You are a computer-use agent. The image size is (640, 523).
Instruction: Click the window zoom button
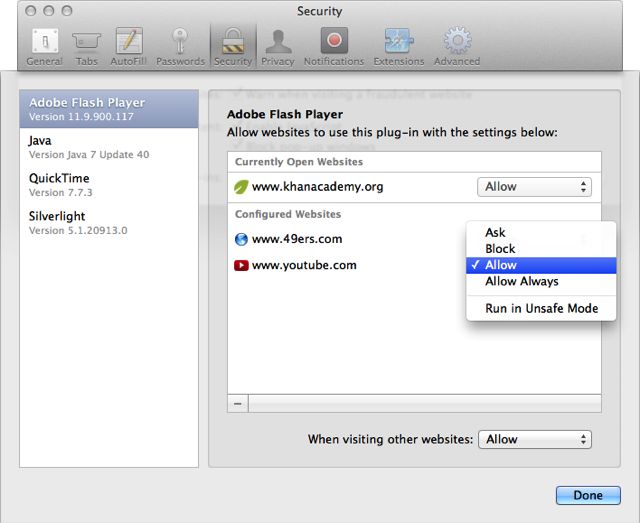pos(67,11)
